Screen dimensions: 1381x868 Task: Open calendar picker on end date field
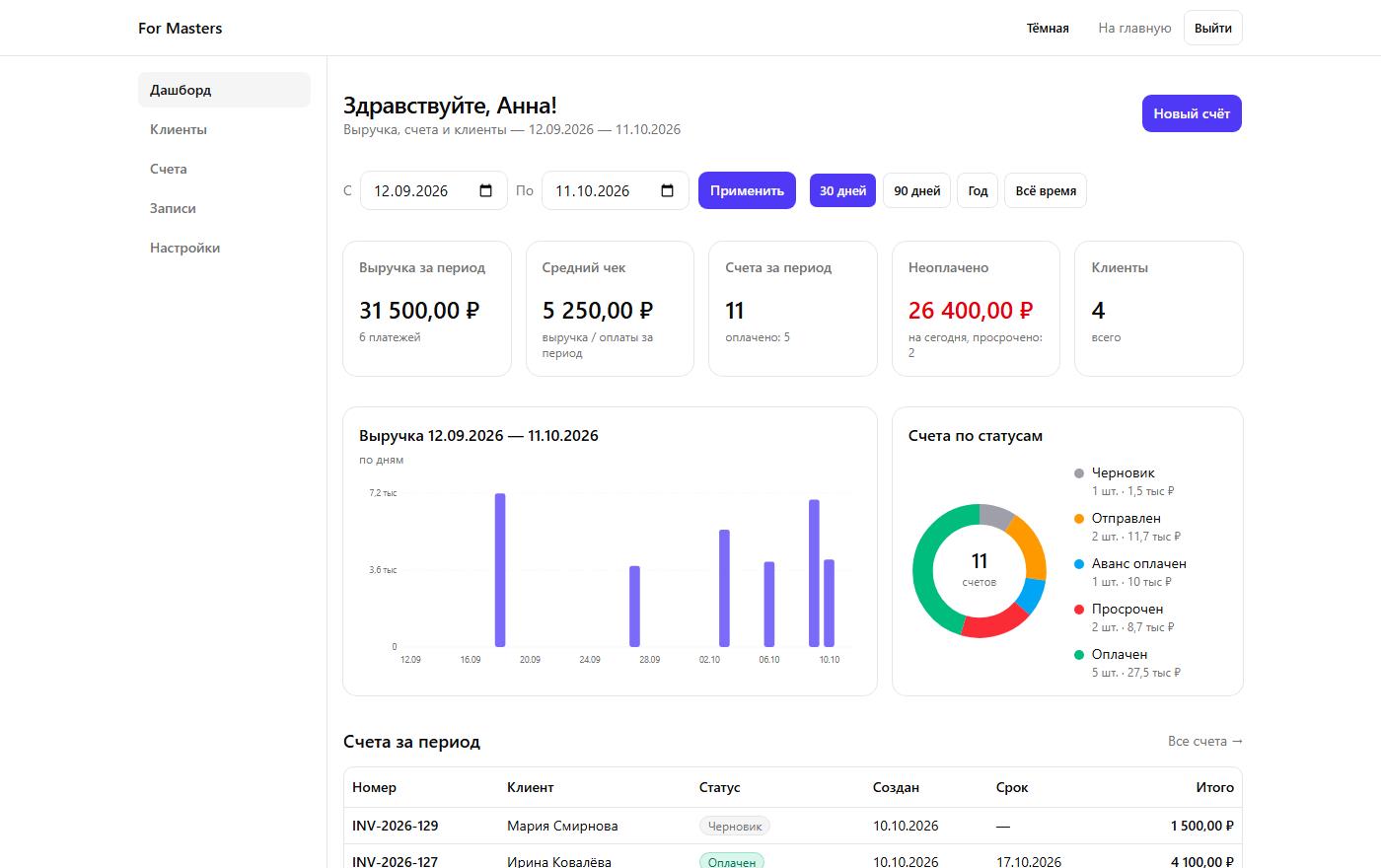click(x=667, y=190)
